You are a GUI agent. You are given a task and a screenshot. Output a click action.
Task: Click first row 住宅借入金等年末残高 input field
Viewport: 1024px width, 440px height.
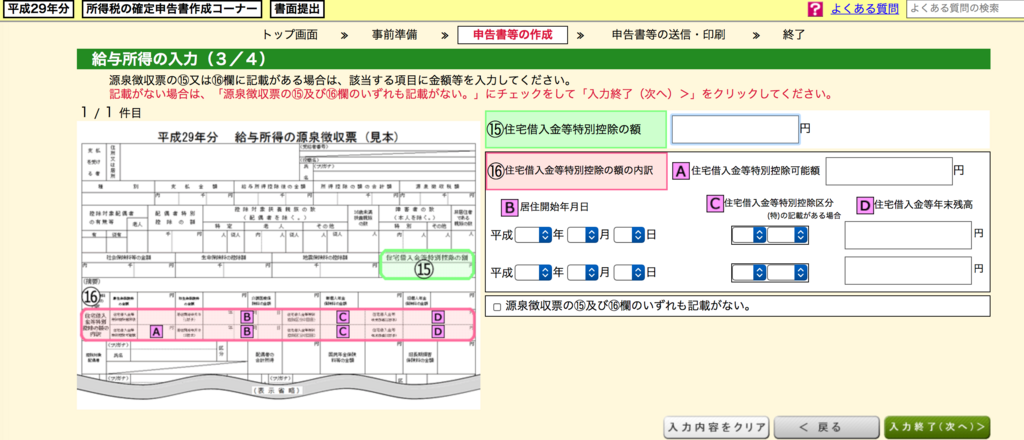908,236
